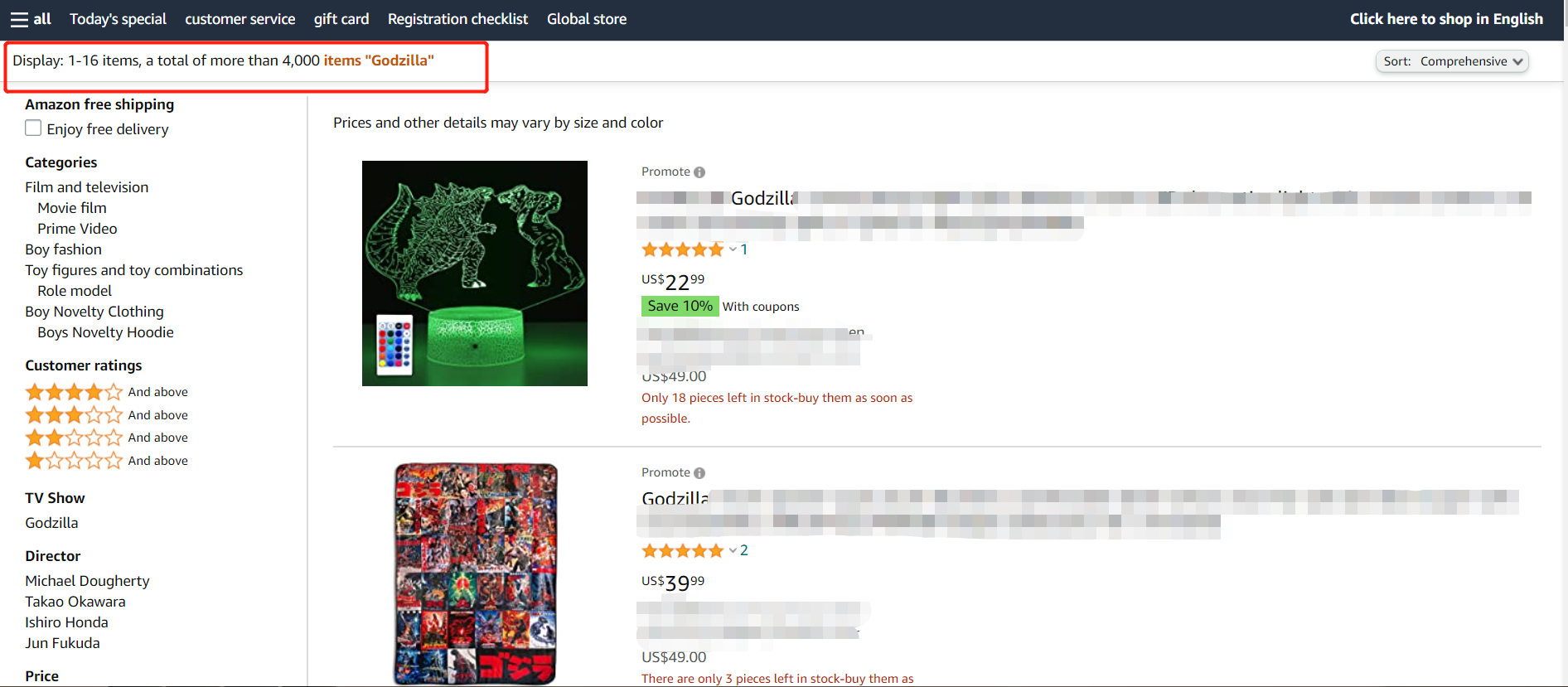Open the hamburger all menu icon

click(19, 19)
